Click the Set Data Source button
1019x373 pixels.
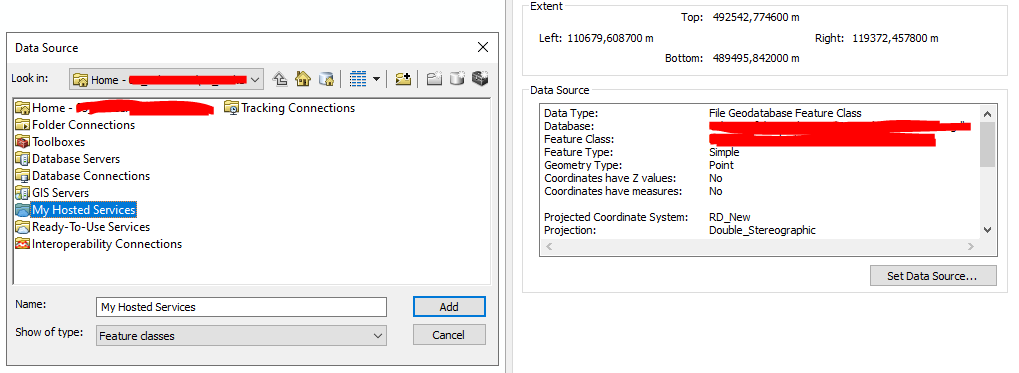(933, 276)
